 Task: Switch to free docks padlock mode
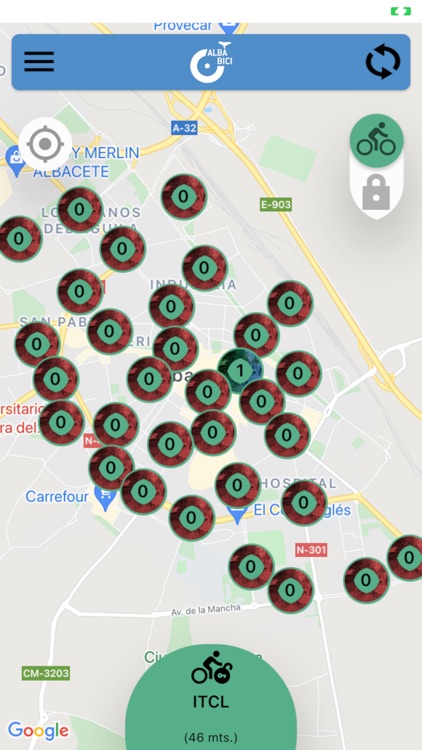376,192
